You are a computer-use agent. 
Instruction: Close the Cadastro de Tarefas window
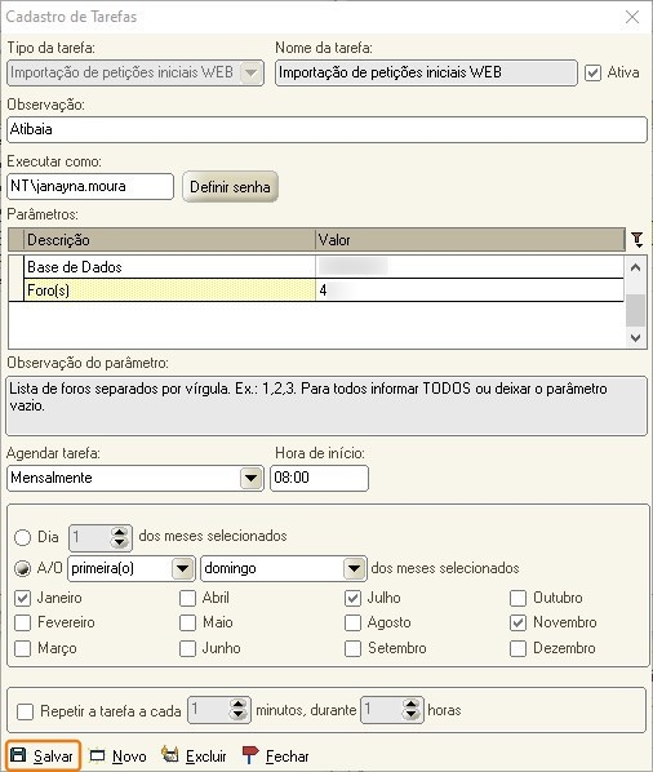click(x=632, y=17)
